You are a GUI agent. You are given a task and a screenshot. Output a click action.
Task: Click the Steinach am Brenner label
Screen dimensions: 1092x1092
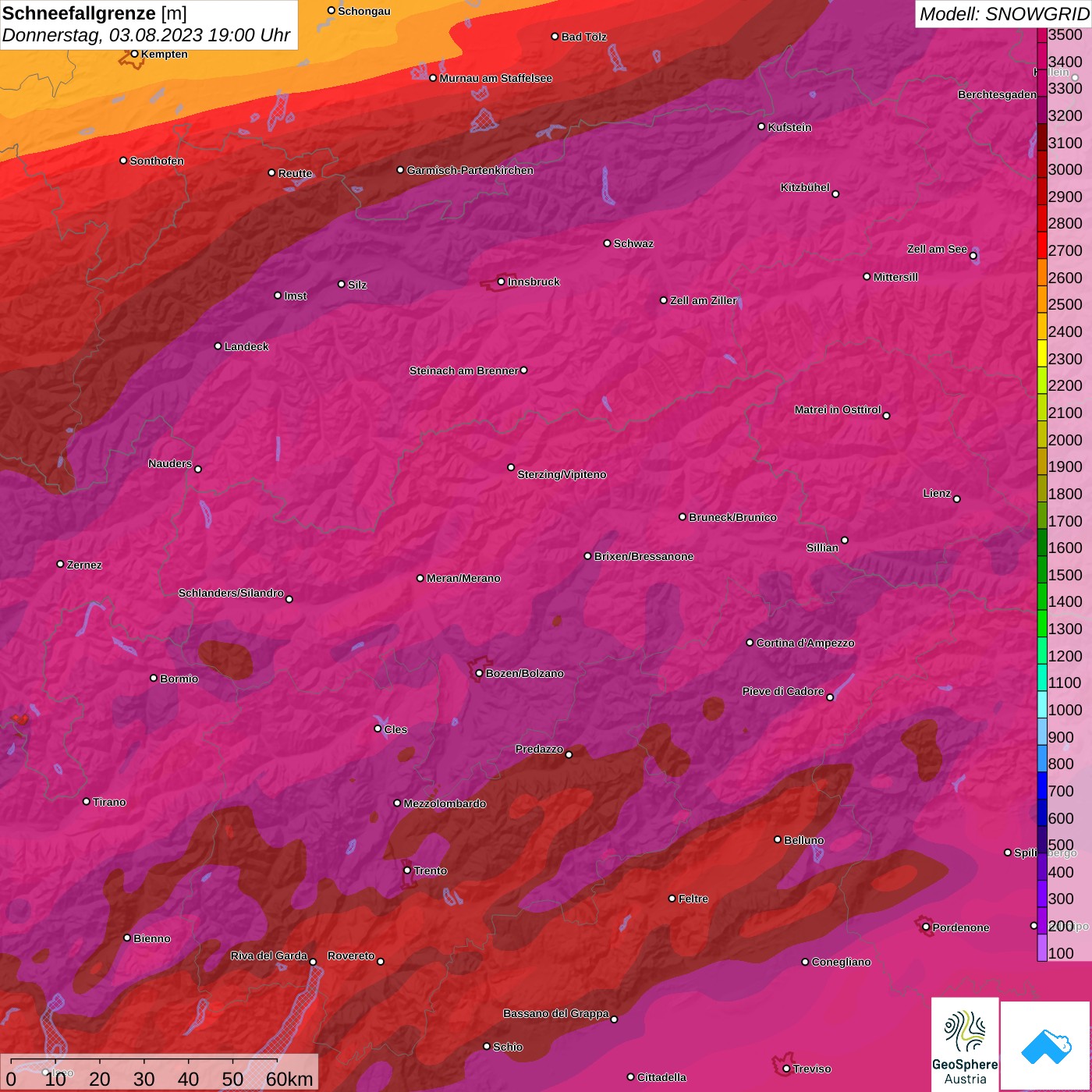(x=463, y=370)
